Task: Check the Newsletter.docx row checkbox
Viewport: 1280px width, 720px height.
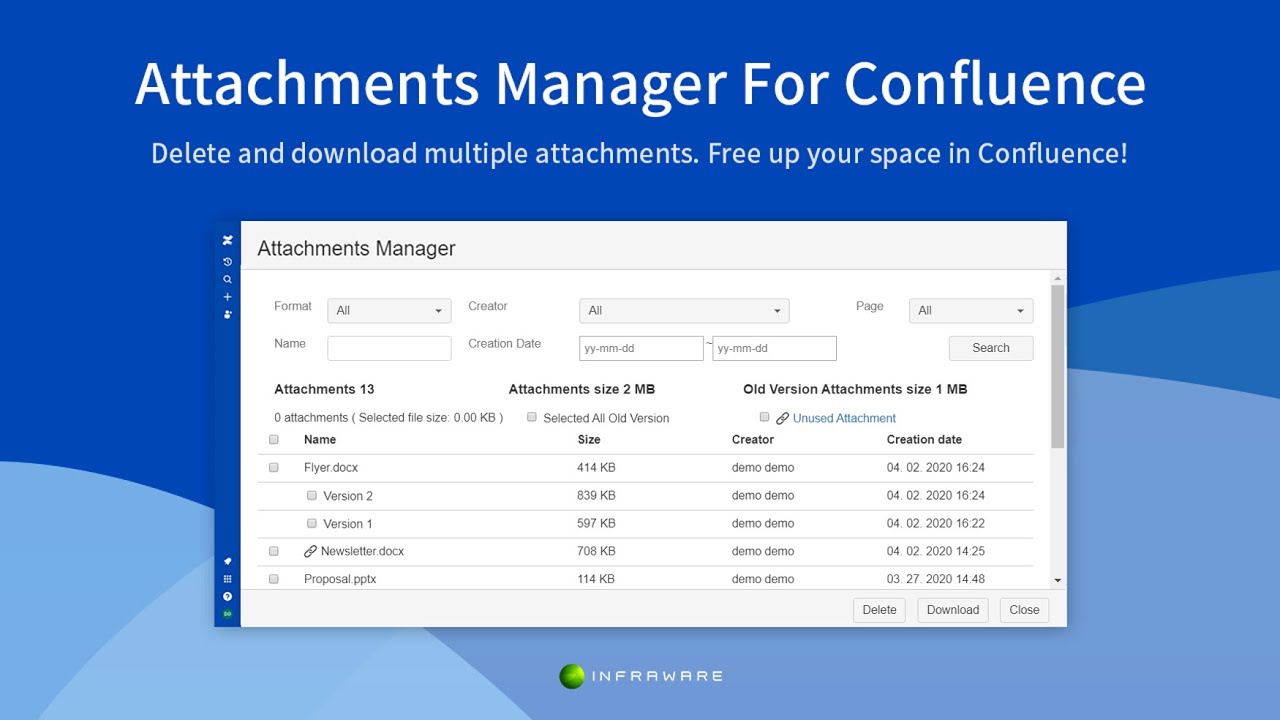Action: (x=274, y=551)
